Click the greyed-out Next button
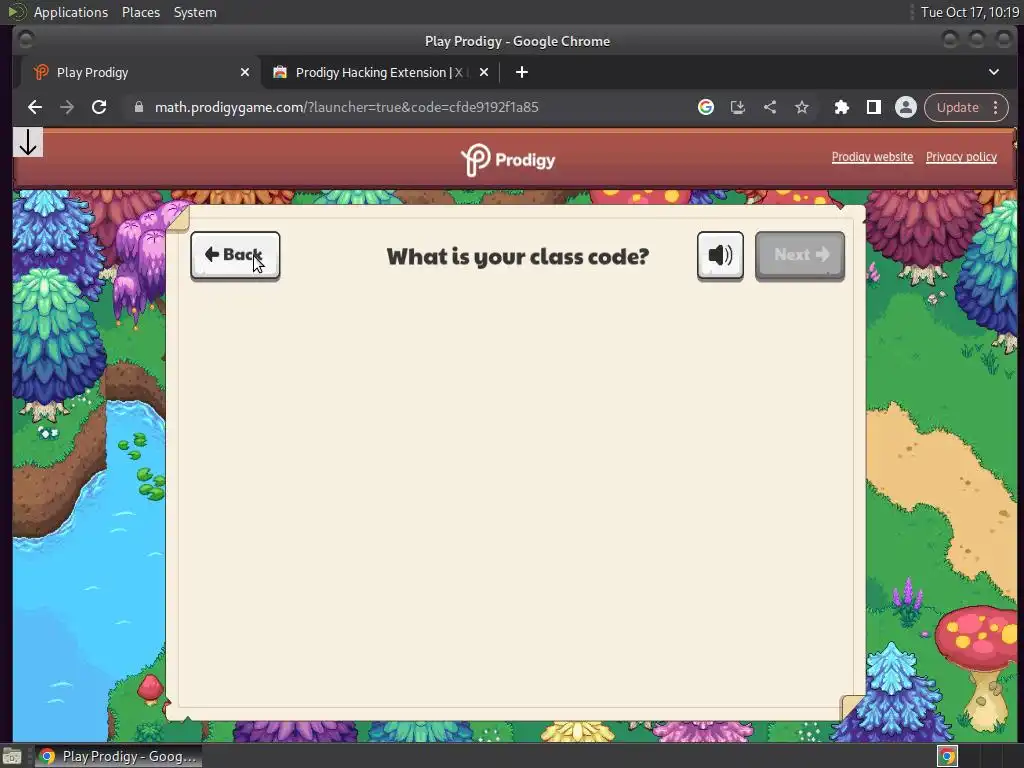 [x=799, y=255]
